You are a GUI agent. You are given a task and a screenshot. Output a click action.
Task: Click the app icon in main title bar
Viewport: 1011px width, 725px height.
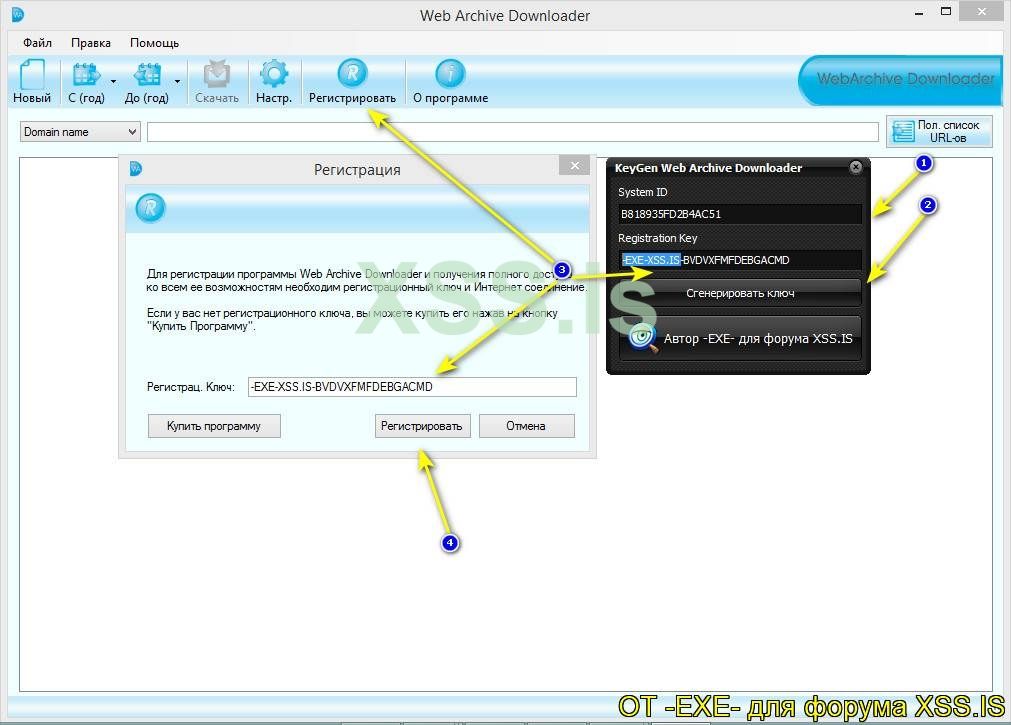[x=17, y=14]
